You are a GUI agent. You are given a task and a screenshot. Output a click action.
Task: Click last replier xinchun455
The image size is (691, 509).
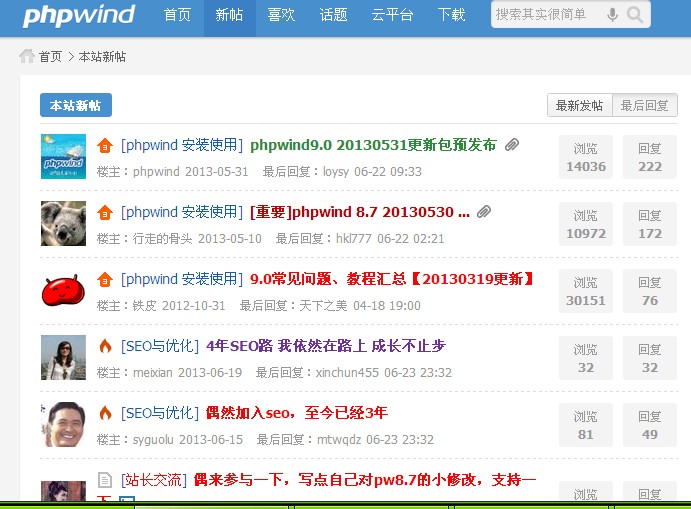tap(347, 372)
